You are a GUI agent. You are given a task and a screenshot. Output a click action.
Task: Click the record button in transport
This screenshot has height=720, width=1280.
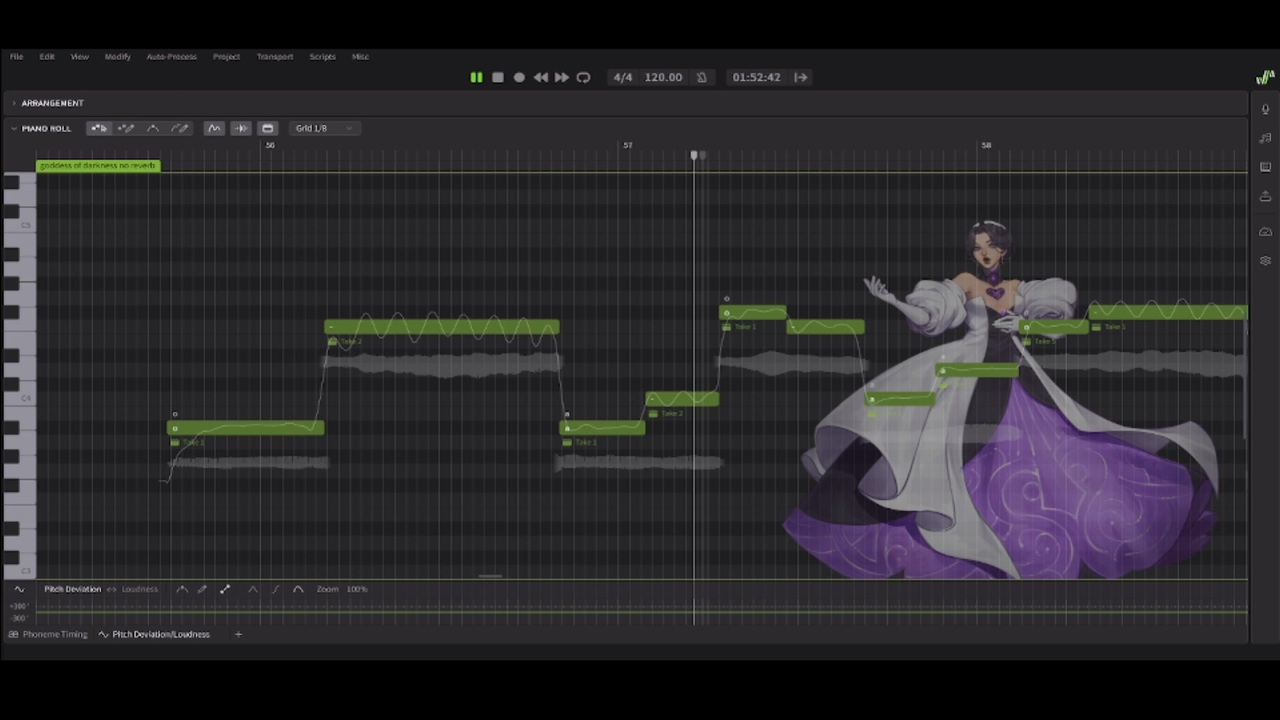pos(519,77)
